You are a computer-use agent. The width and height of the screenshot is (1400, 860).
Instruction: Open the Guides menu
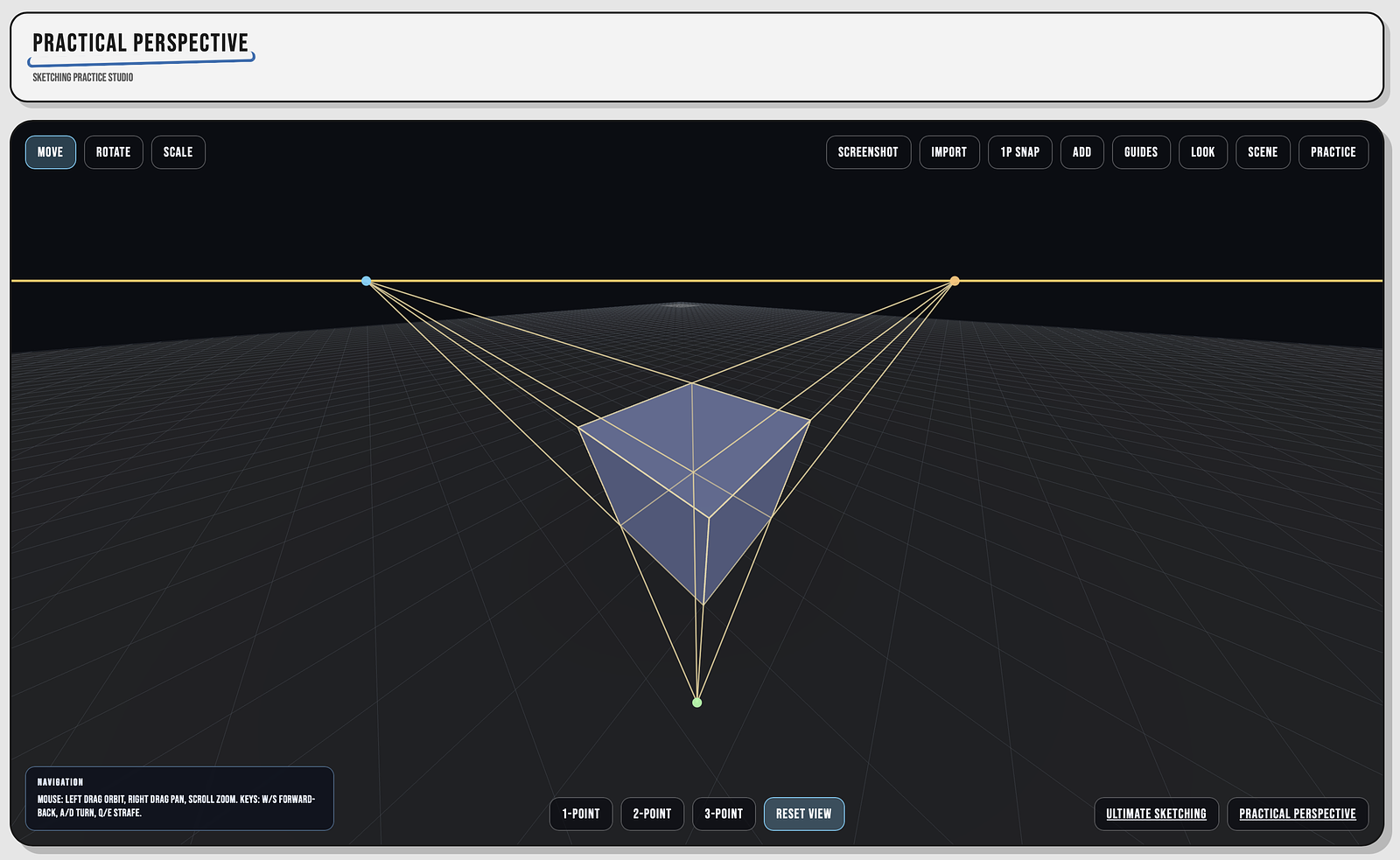1141,152
